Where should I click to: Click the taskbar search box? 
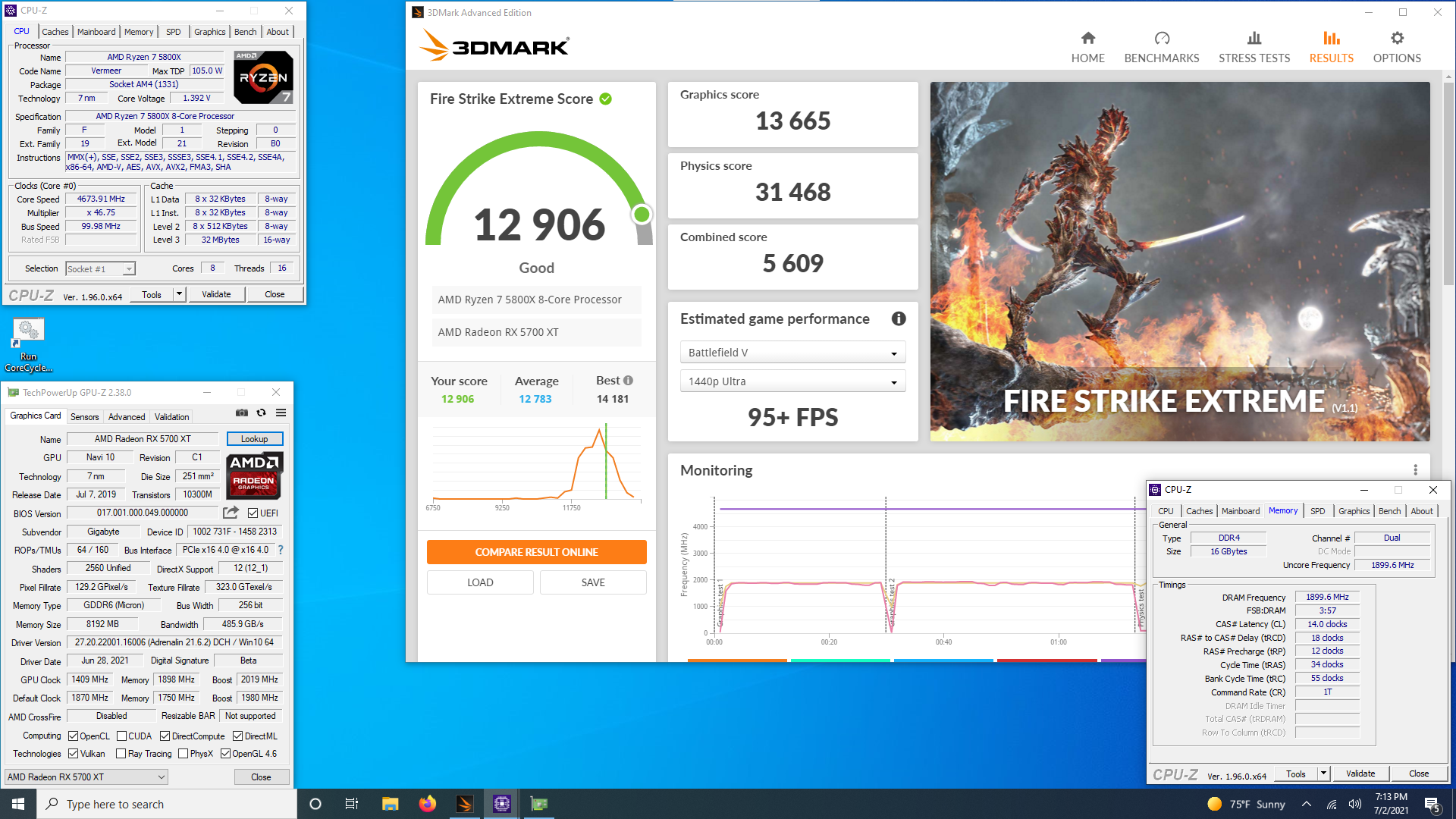[167, 804]
